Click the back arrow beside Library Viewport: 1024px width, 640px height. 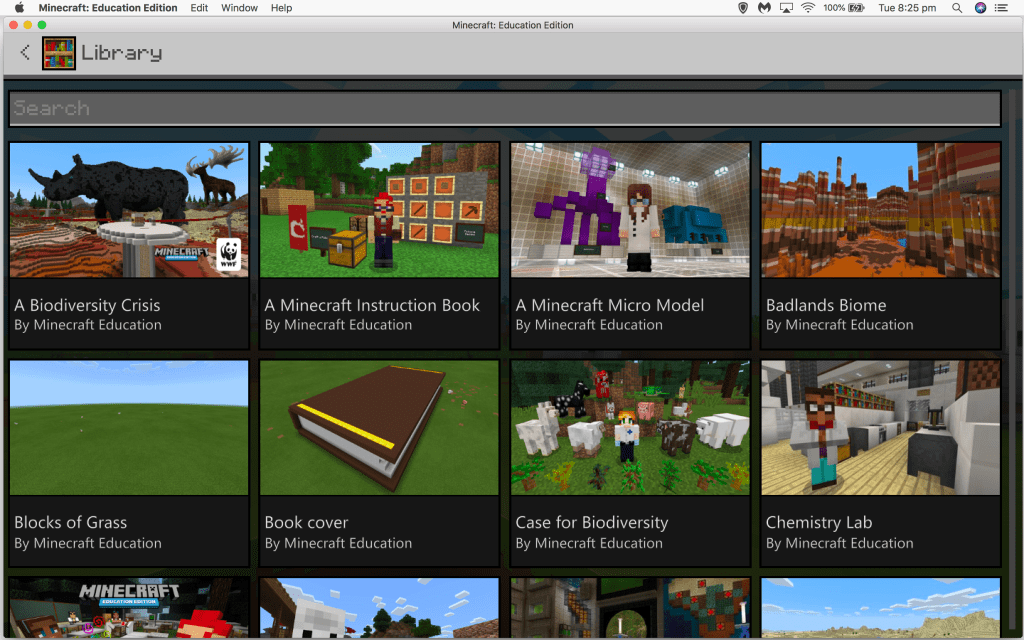(x=25, y=53)
